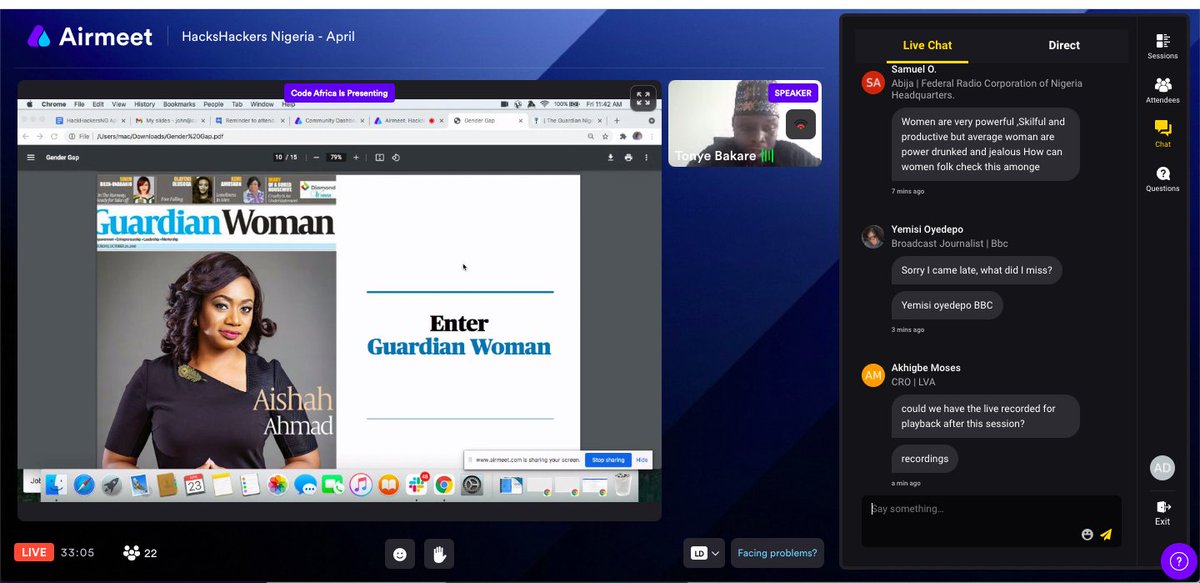Click the Hide link in sharing bar
This screenshot has height=583, width=1200.
[x=642, y=460]
